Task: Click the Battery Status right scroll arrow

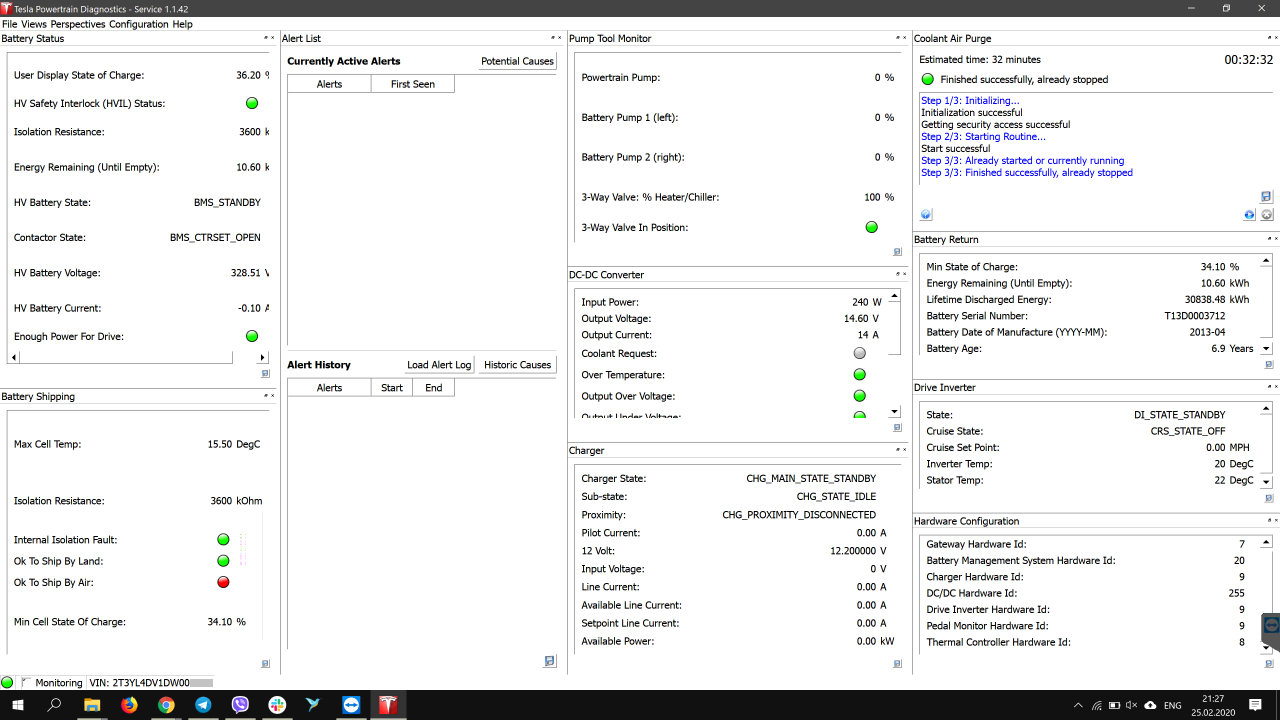Action: pos(263,358)
